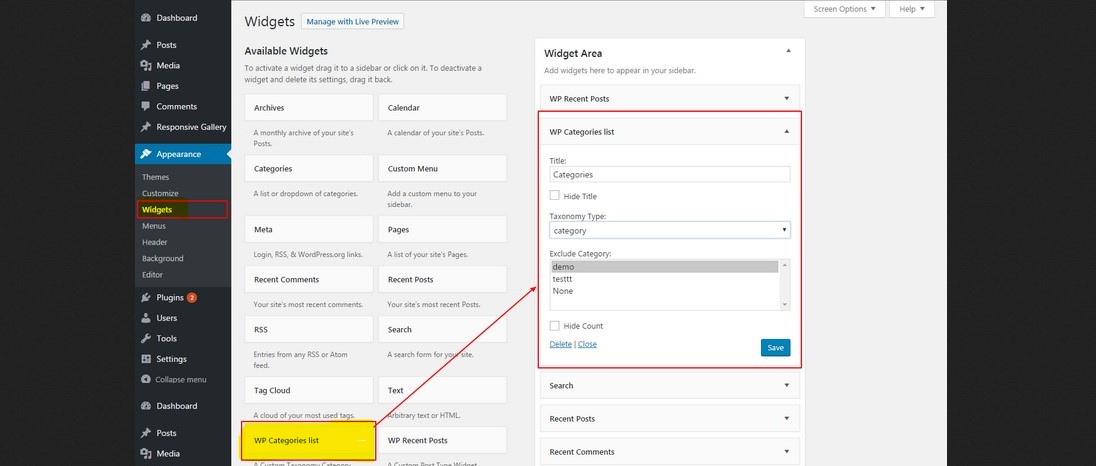
Task: Open the Screen Options panel
Action: 844,9
